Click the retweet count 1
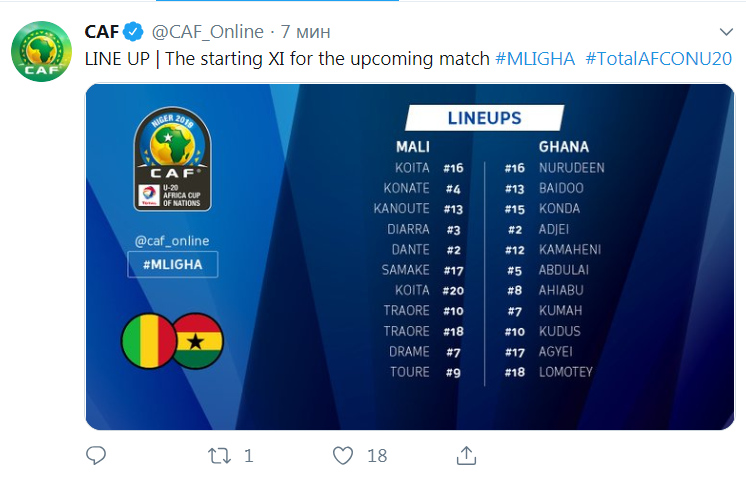Viewport: 746px width, 480px height. [248, 456]
